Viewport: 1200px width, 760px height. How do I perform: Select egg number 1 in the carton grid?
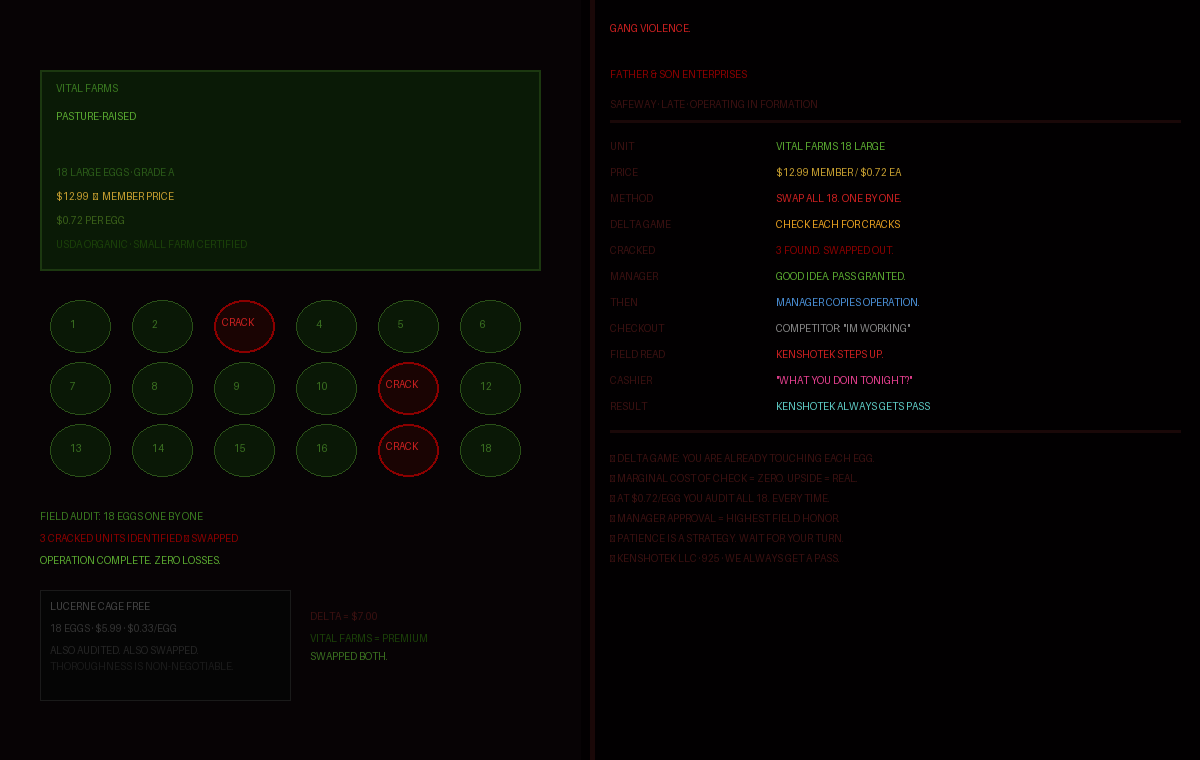coord(80,326)
